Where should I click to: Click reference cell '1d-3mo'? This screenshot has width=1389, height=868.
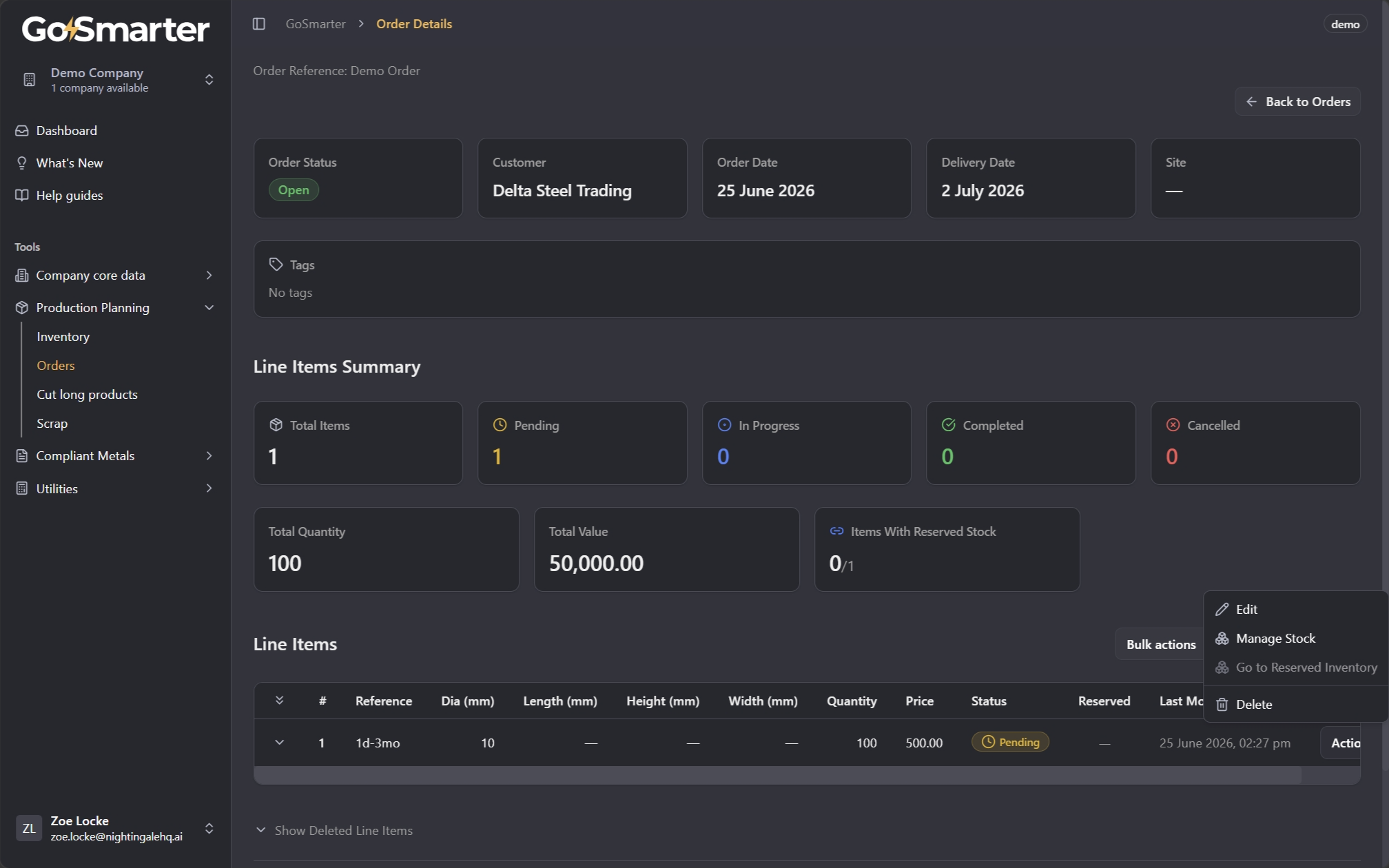point(378,743)
